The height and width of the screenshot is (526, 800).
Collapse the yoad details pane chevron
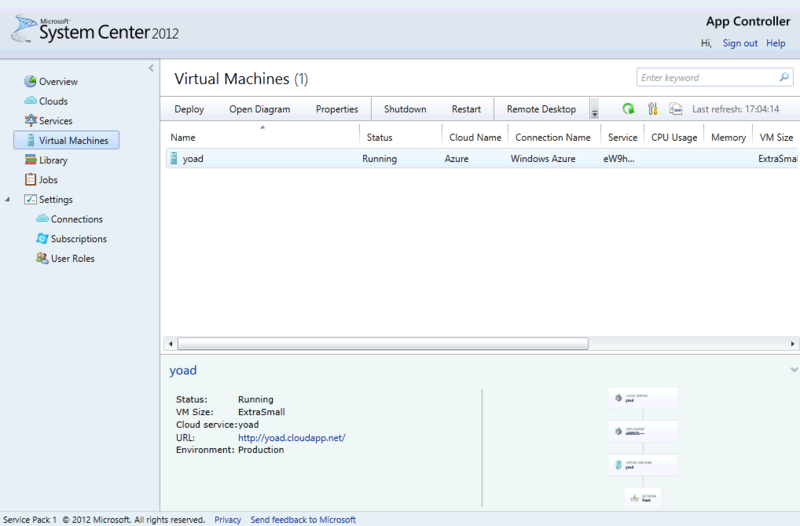point(794,369)
